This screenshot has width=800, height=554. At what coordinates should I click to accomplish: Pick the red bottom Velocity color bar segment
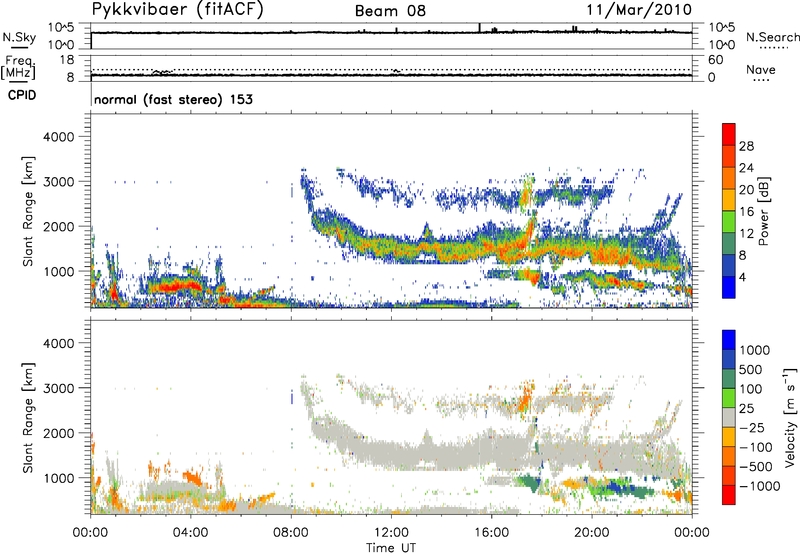click(x=729, y=495)
